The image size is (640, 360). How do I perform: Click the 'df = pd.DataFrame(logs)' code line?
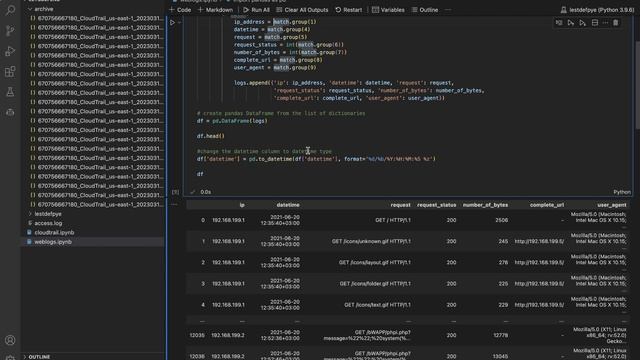pos(232,121)
